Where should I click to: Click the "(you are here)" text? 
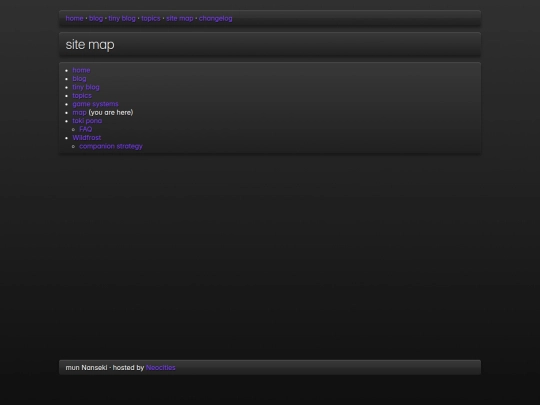point(111,113)
